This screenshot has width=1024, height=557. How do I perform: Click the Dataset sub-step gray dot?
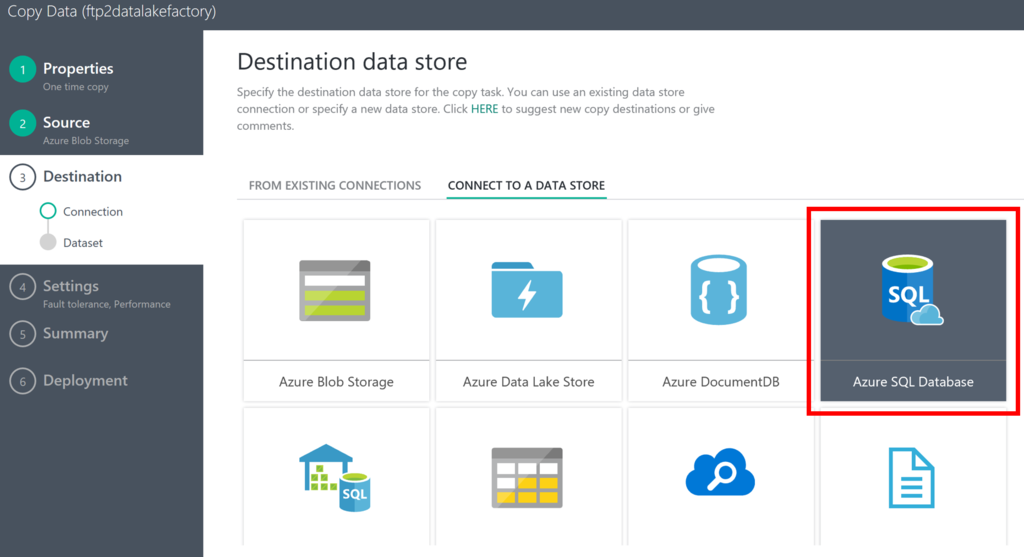tap(48, 242)
